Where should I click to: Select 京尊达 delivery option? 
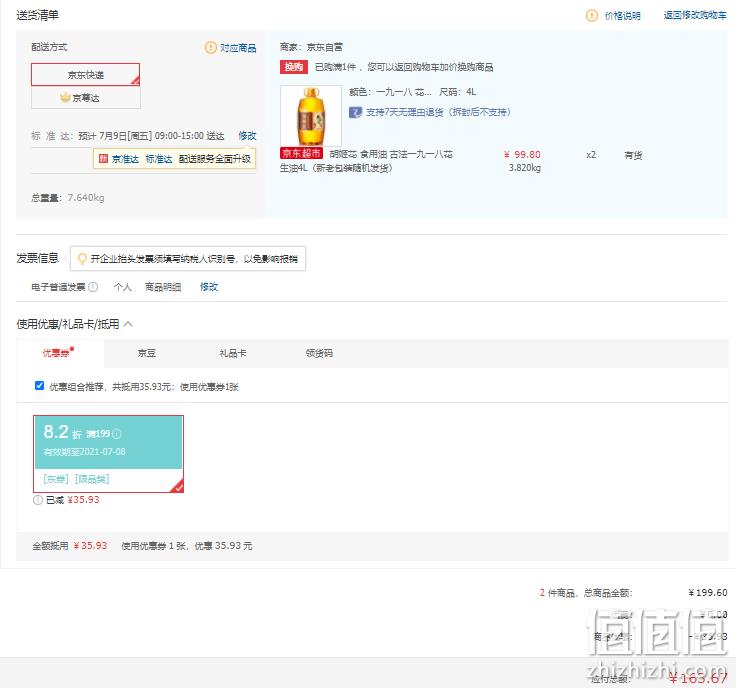coord(85,98)
